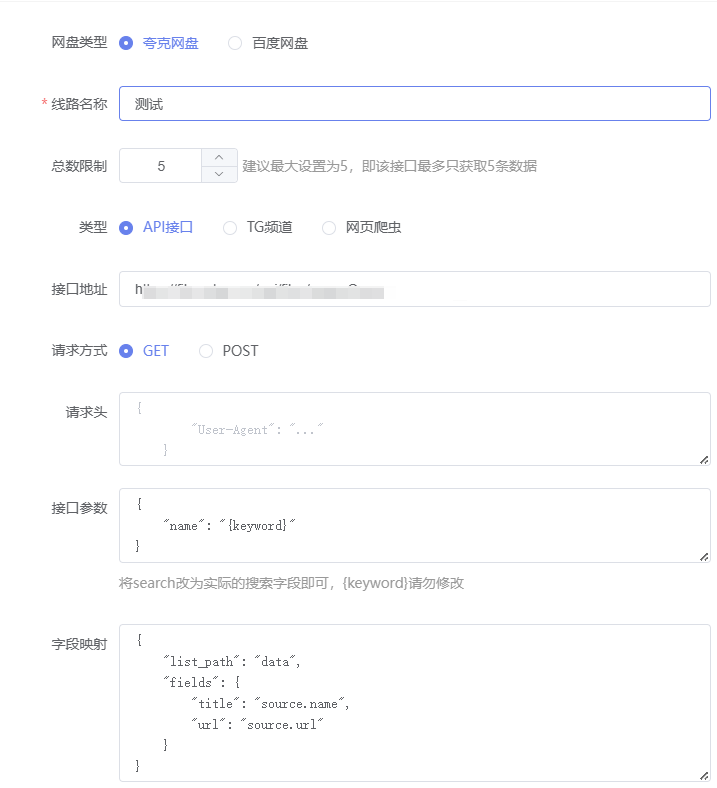
Task: Grab the 请求头 textarea resize handle
Action: 704,459
